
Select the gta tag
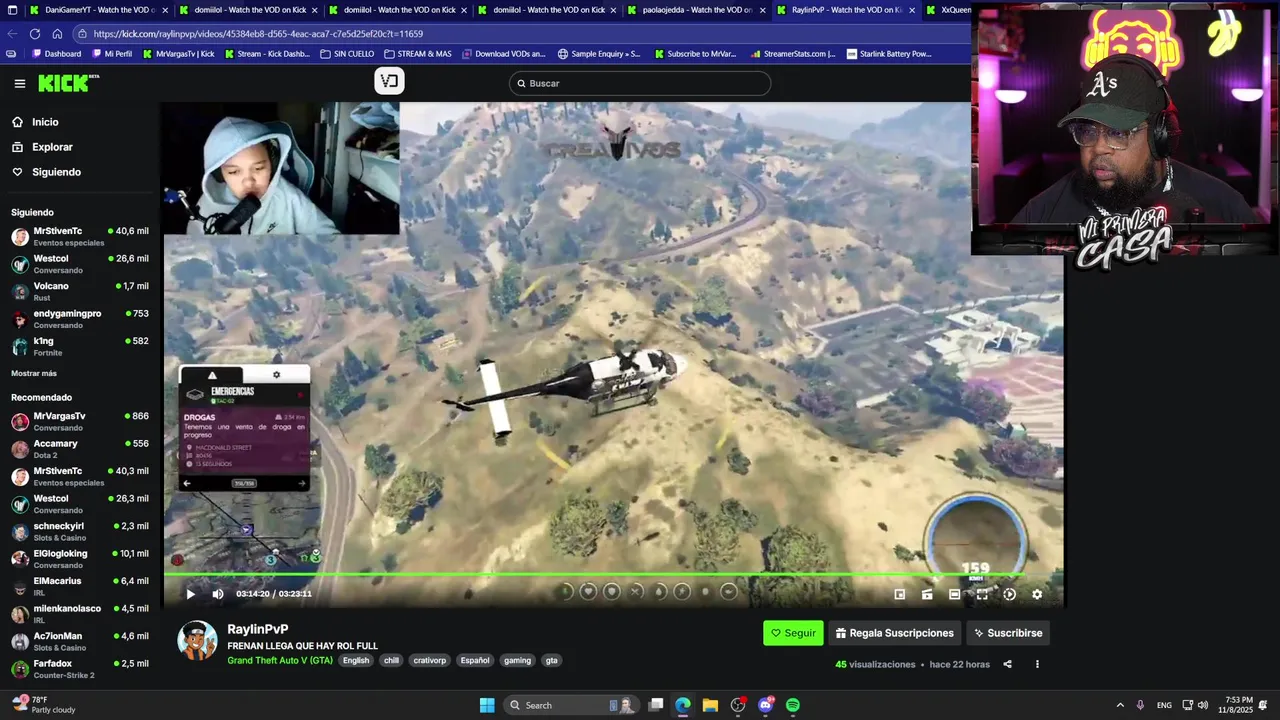coord(551,660)
